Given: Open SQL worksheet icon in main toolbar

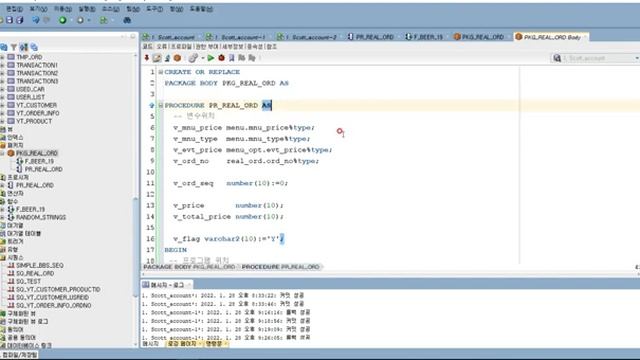Looking at the screenshot, I should [104, 20].
